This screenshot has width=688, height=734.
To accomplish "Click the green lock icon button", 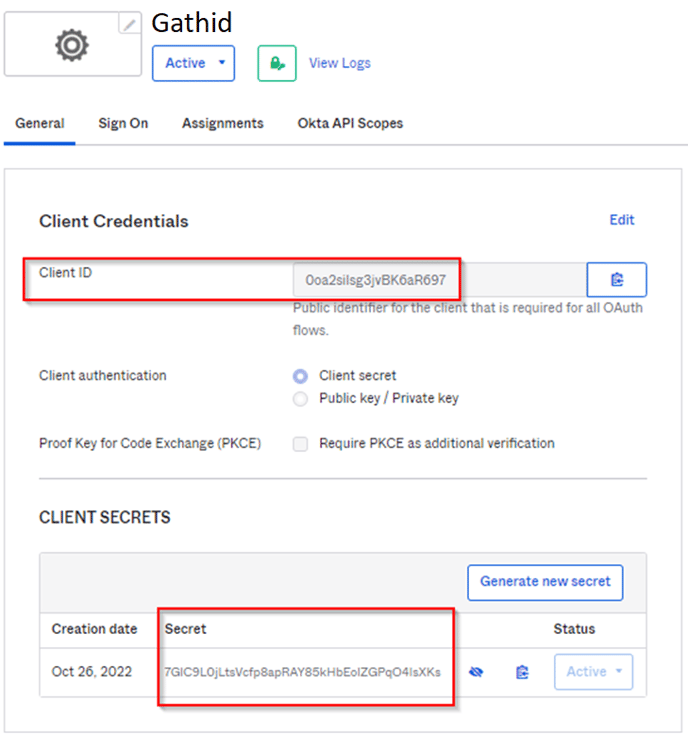I will [276, 63].
